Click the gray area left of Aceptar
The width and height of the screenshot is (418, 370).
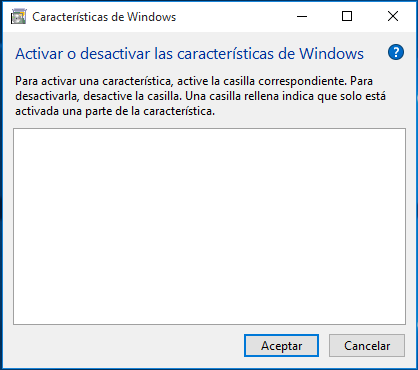tap(128, 346)
